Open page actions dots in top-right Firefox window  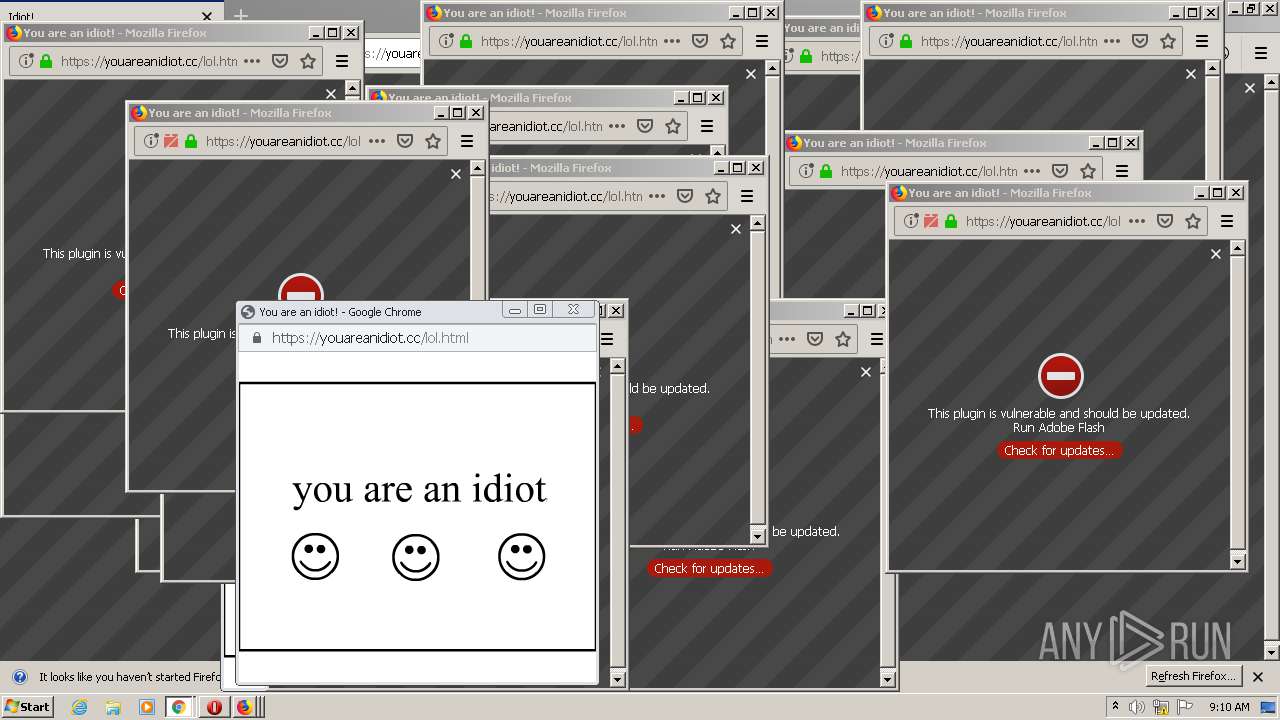1112,41
